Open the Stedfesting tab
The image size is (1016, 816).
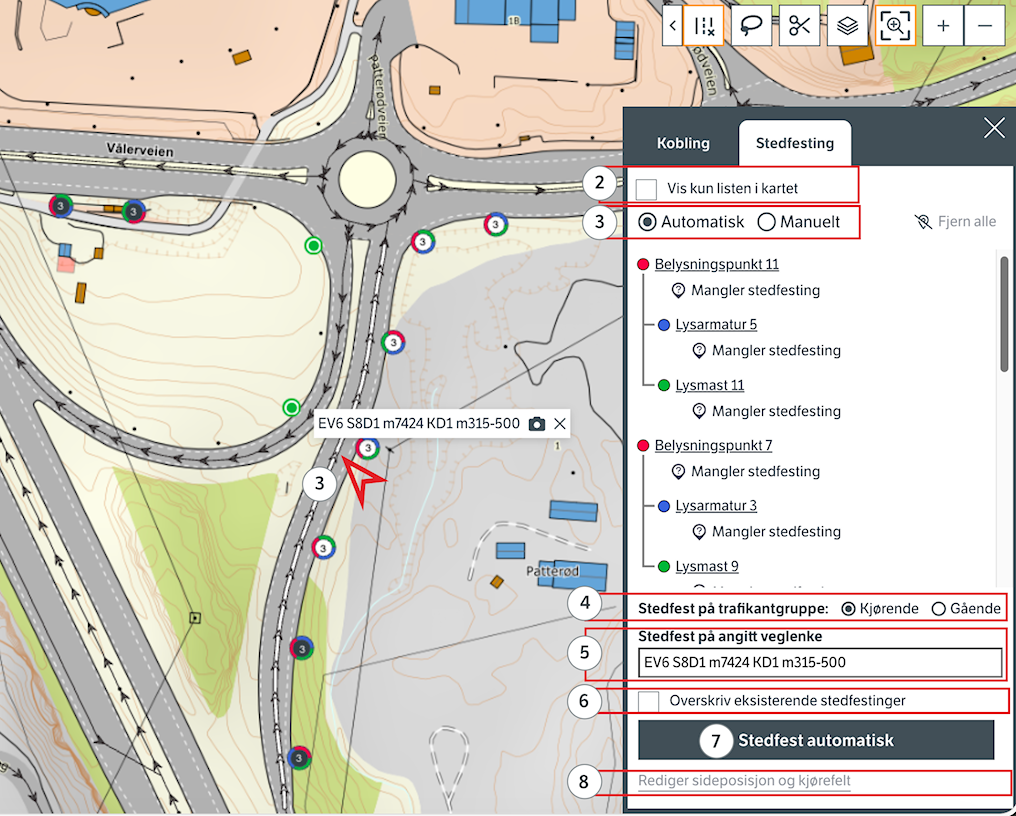[795, 143]
